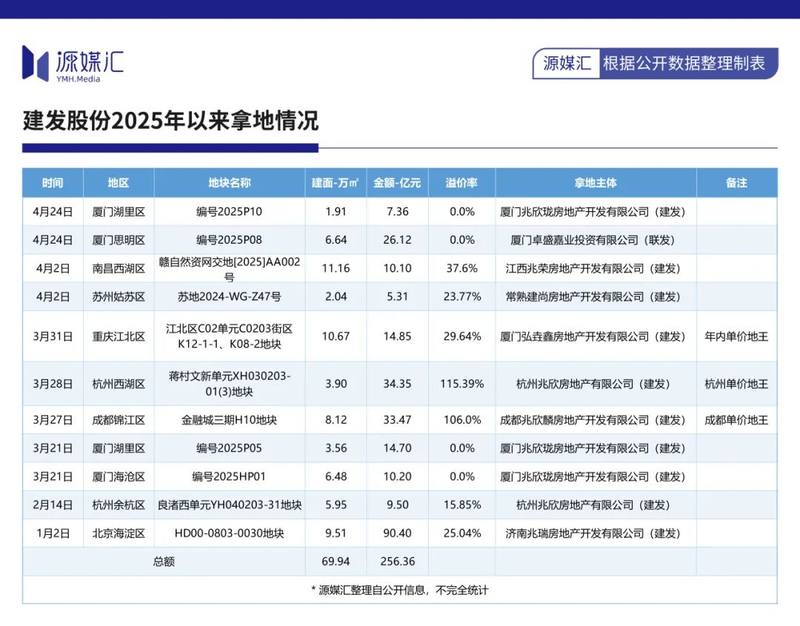Click the 25.04% premium rate cell
This screenshot has height=626, width=800.
tap(462, 534)
